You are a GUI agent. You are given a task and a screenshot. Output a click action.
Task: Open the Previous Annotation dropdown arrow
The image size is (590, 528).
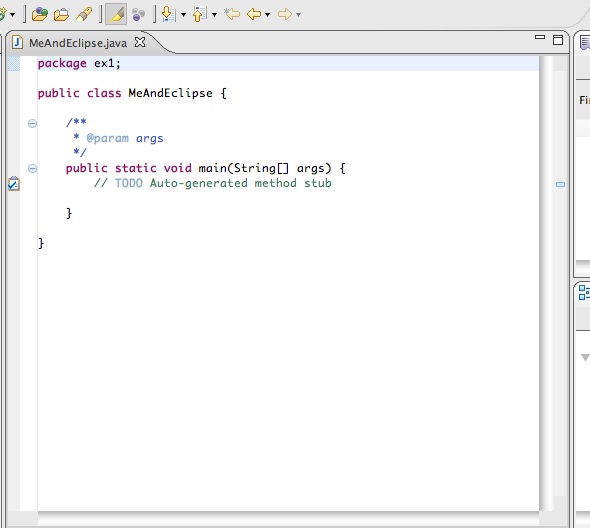click(x=214, y=15)
